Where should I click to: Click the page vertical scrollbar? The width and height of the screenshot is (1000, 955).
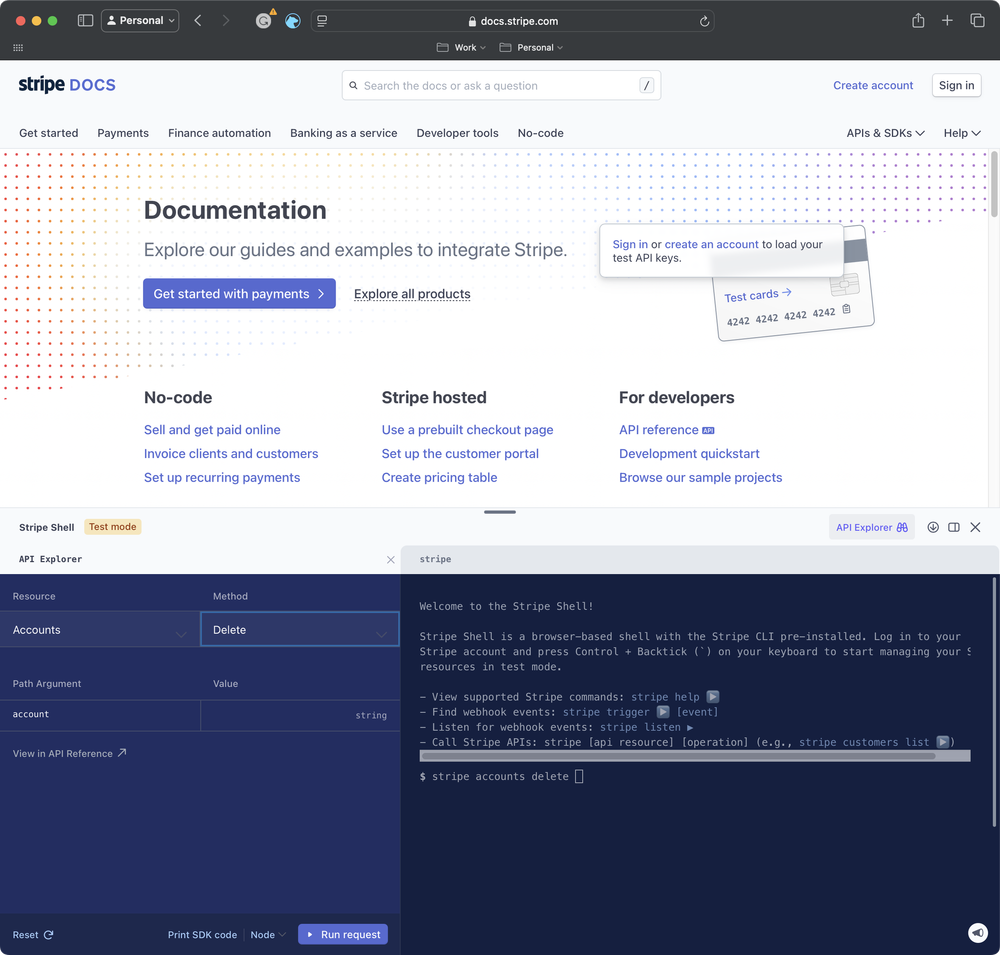994,184
